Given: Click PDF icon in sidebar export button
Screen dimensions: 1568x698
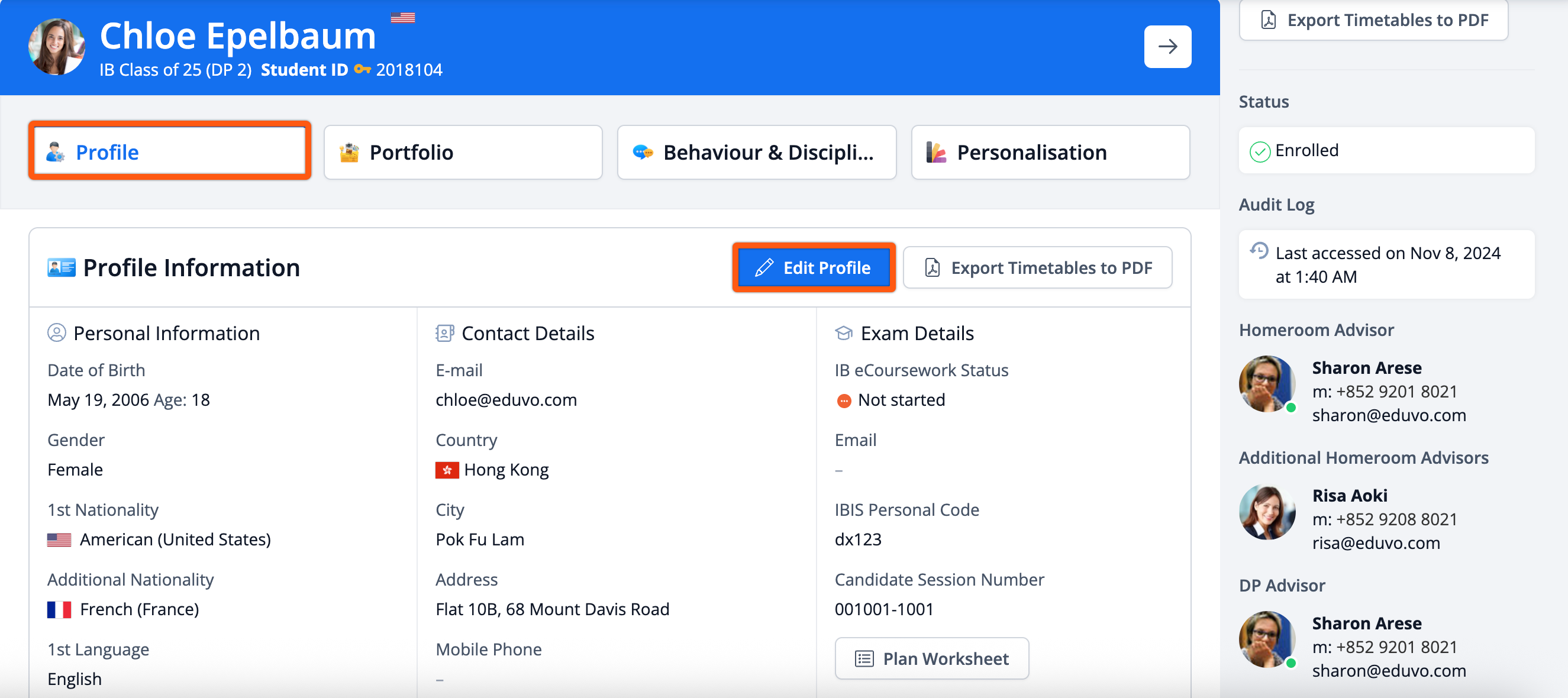Looking at the screenshot, I should pyautogui.click(x=1269, y=20).
